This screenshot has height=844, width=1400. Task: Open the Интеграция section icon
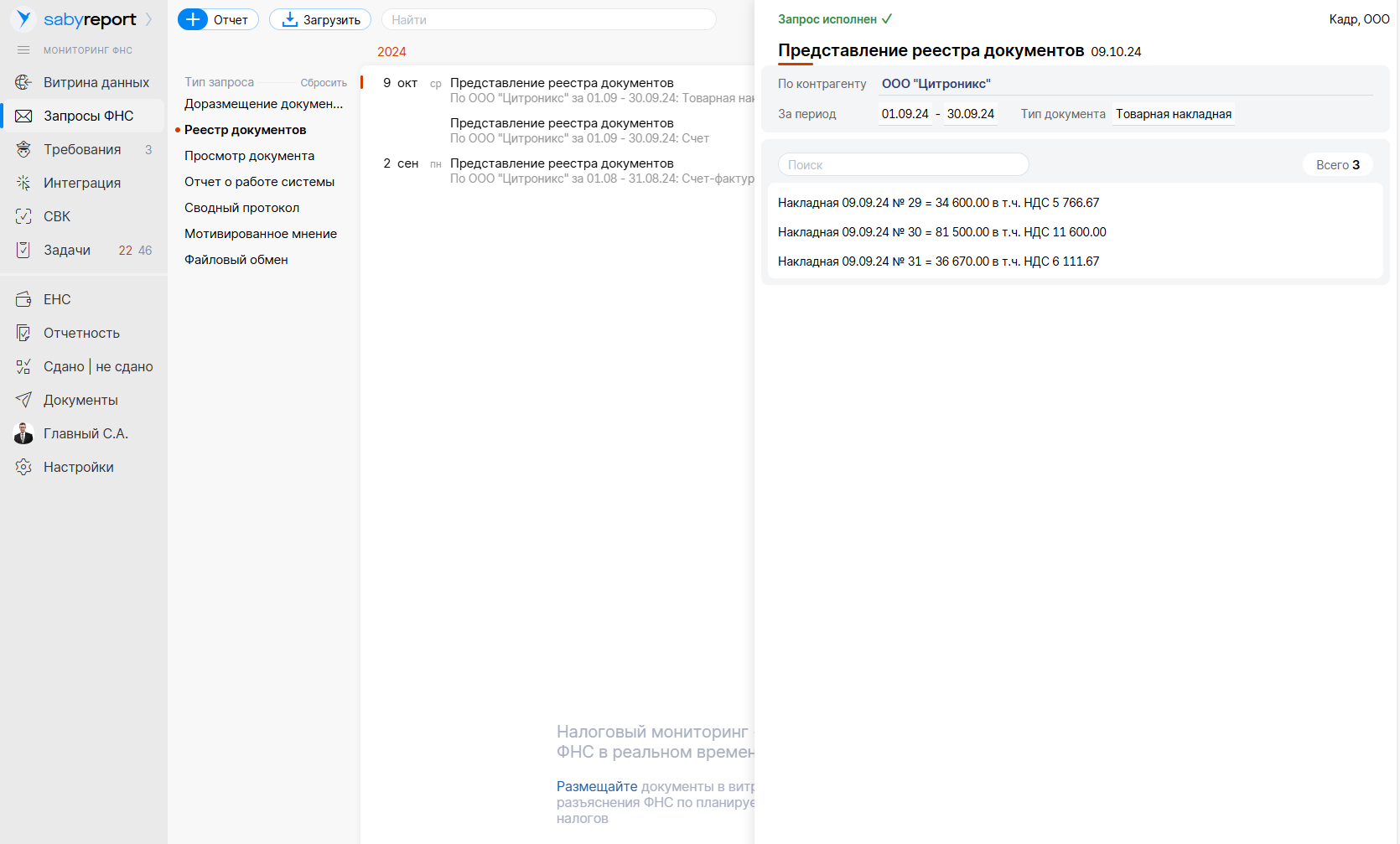(x=23, y=183)
